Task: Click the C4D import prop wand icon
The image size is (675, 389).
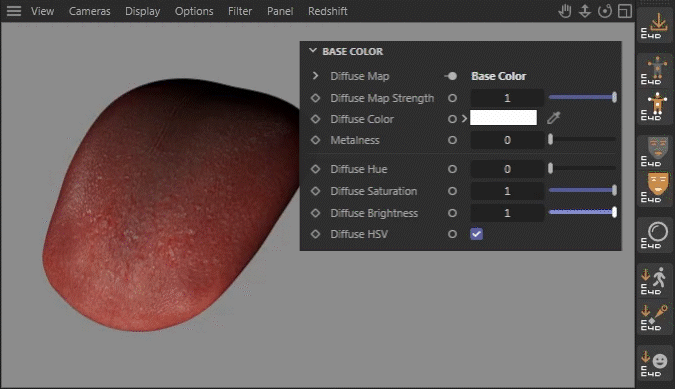Action: click(x=654, y=318)
